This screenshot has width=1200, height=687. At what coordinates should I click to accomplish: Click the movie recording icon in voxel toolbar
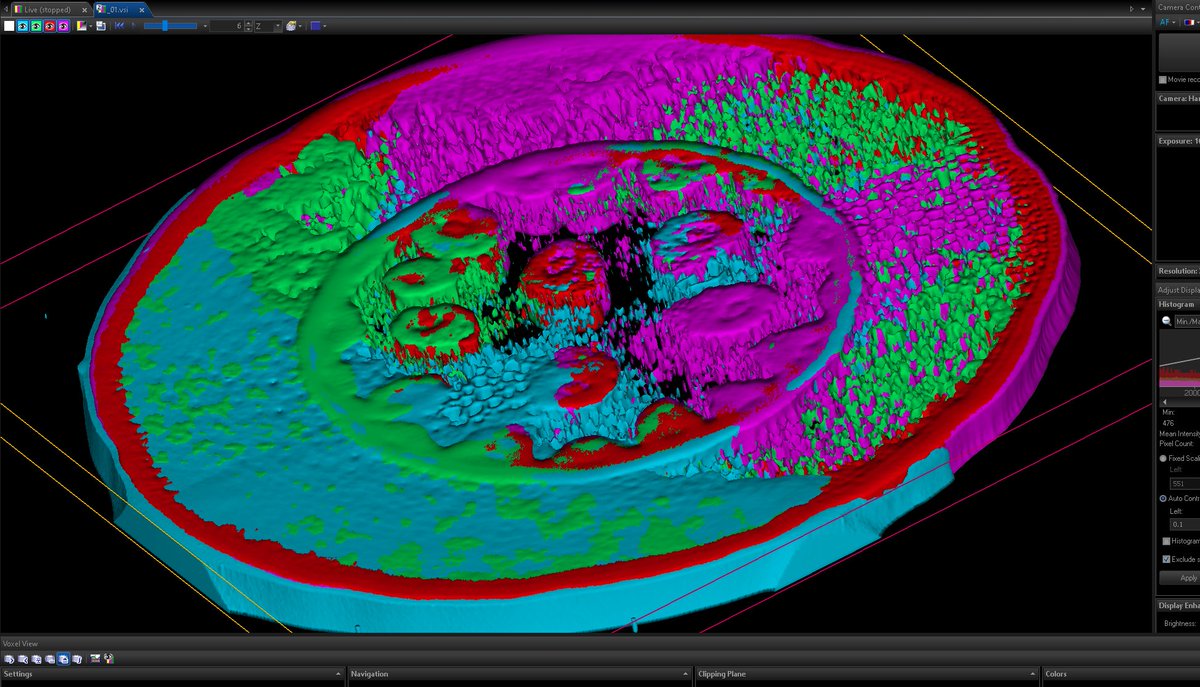click(95, 658)
